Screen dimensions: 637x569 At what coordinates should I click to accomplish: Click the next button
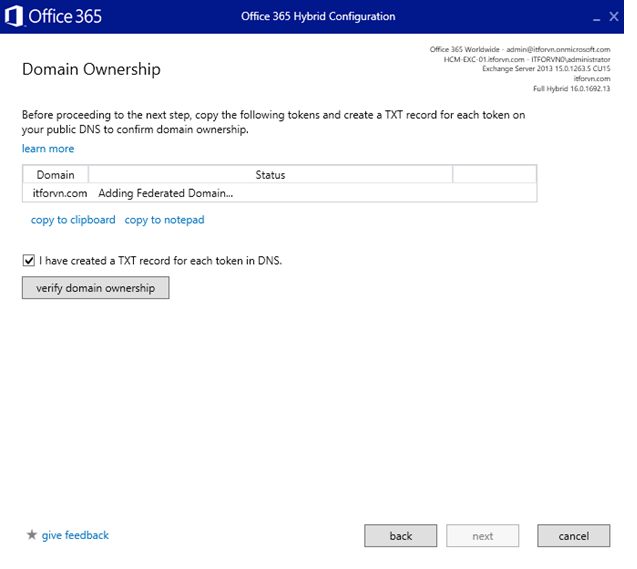[483, 536]
